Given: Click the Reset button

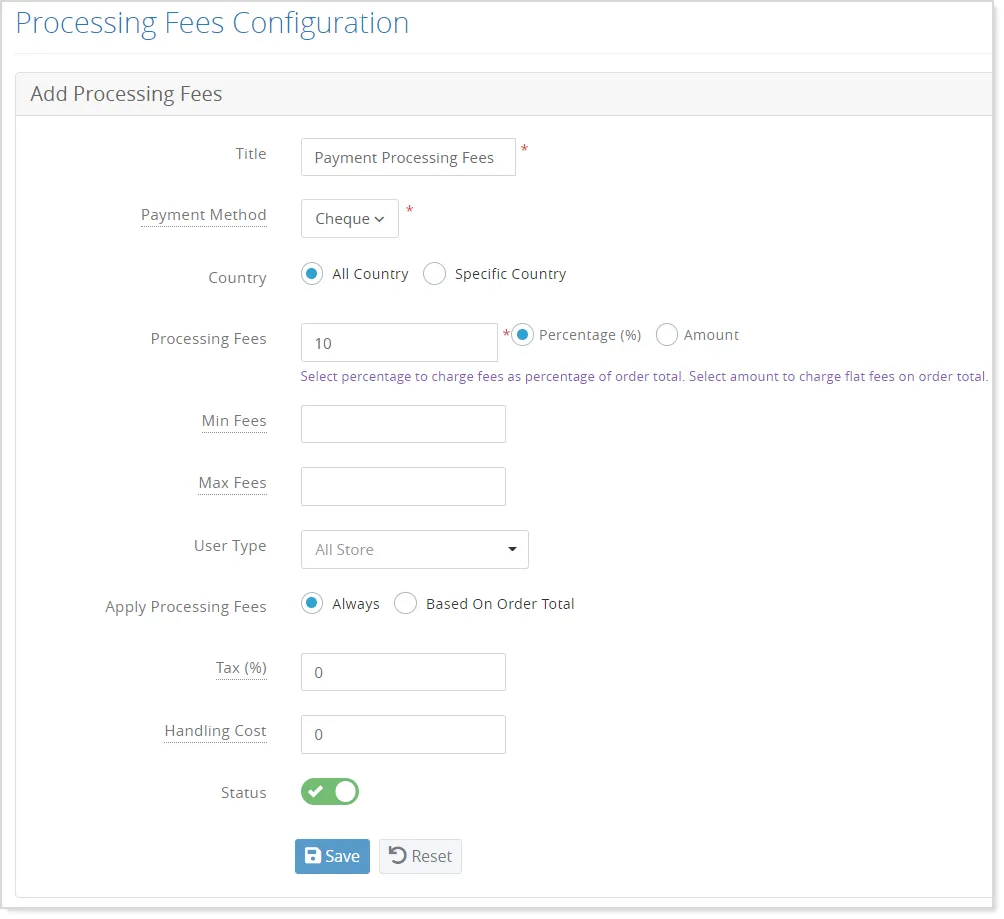Looking at the screenshot, I should (x=420, y=856).
